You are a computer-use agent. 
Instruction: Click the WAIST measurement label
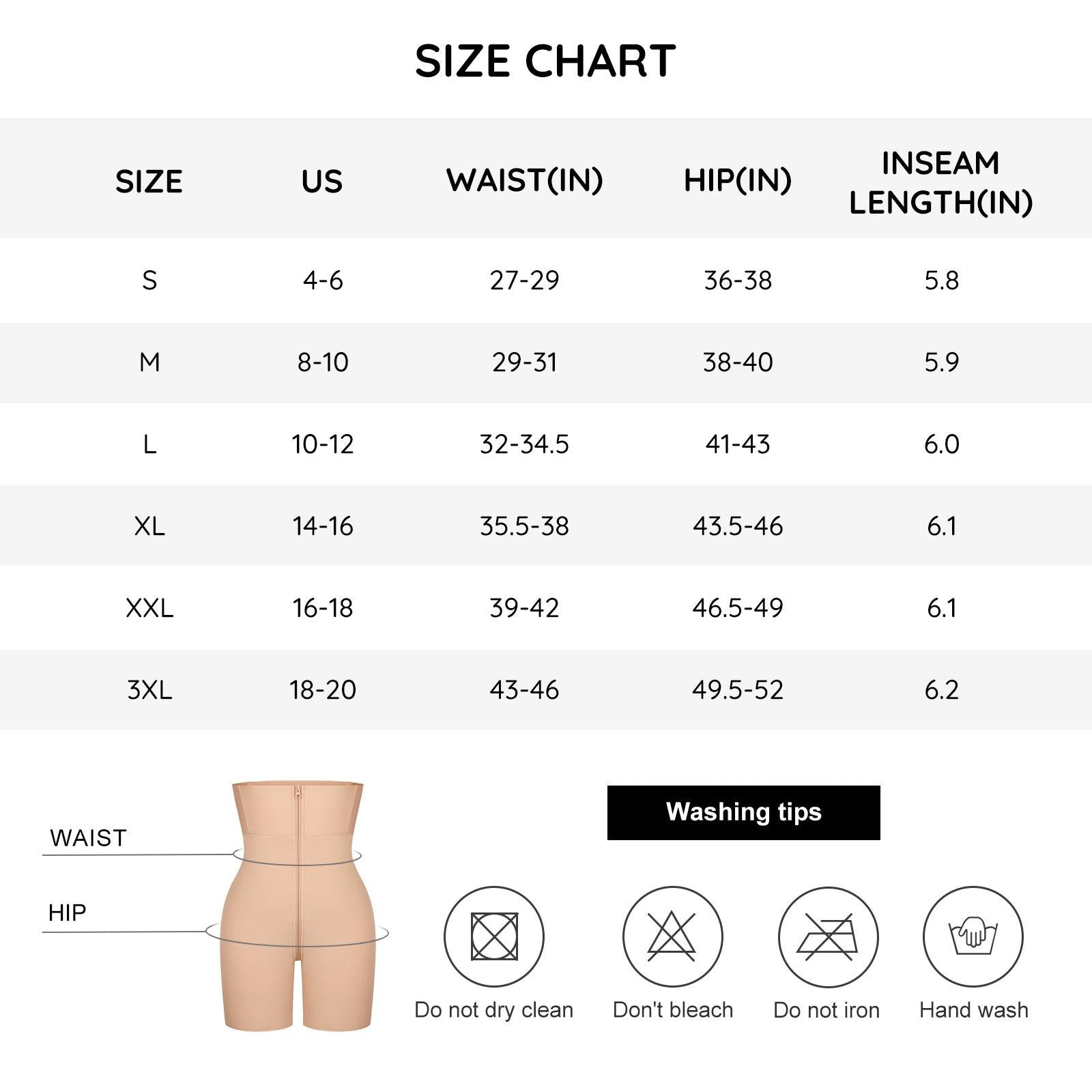click(x=88, y=838)
